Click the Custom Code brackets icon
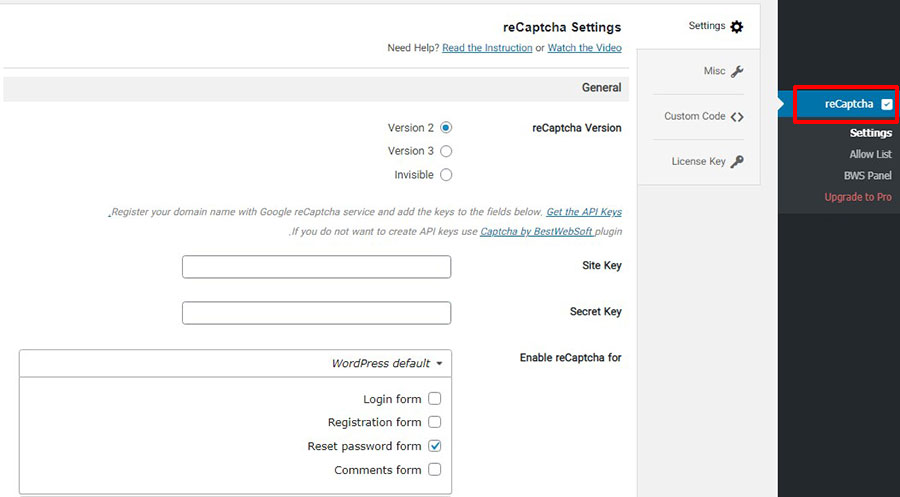This screenshot has width=900, height=497. pos(737,117)
